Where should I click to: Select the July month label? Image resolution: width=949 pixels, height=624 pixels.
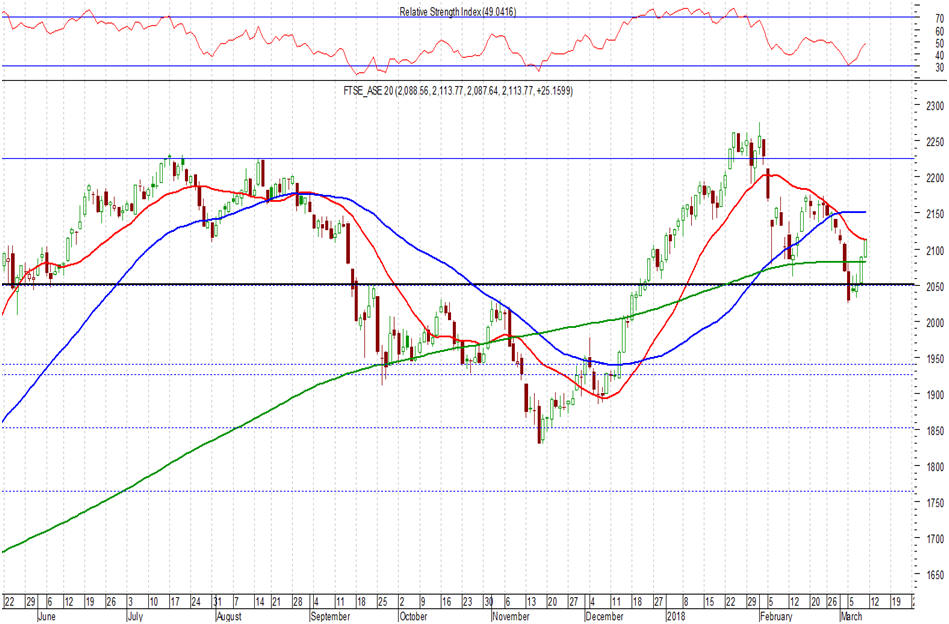135,616
